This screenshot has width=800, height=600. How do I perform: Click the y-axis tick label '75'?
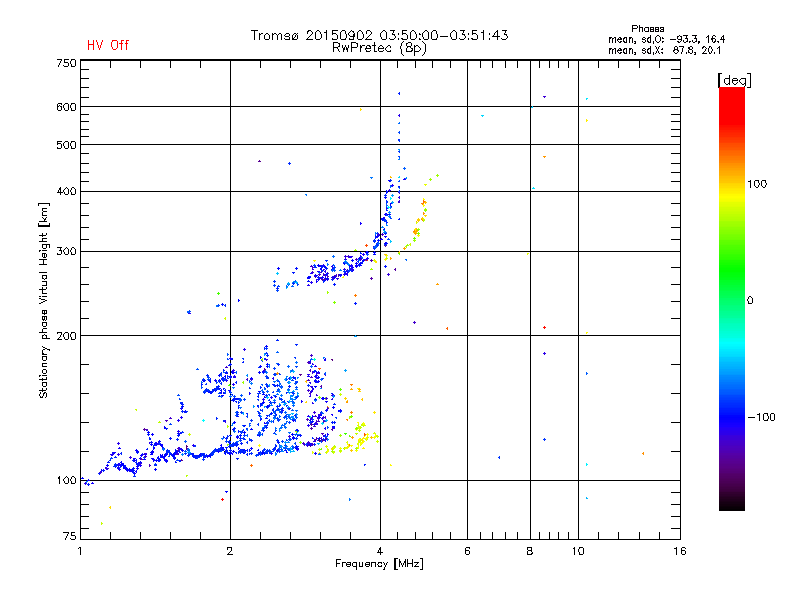pyautogui.click(x=70, y=536)
